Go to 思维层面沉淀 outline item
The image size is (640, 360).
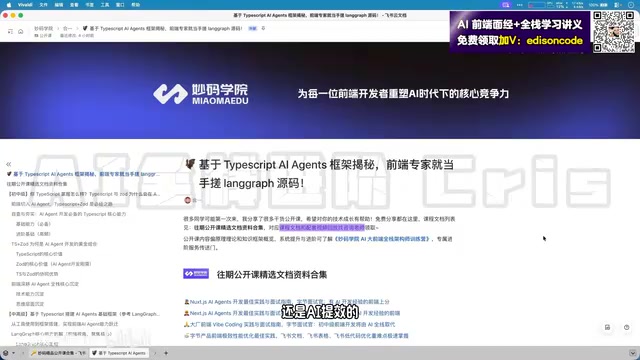(30, 304)
